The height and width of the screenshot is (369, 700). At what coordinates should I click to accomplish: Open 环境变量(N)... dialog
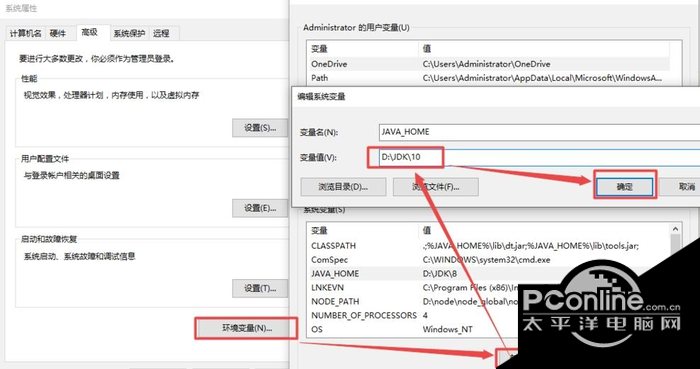247,328
